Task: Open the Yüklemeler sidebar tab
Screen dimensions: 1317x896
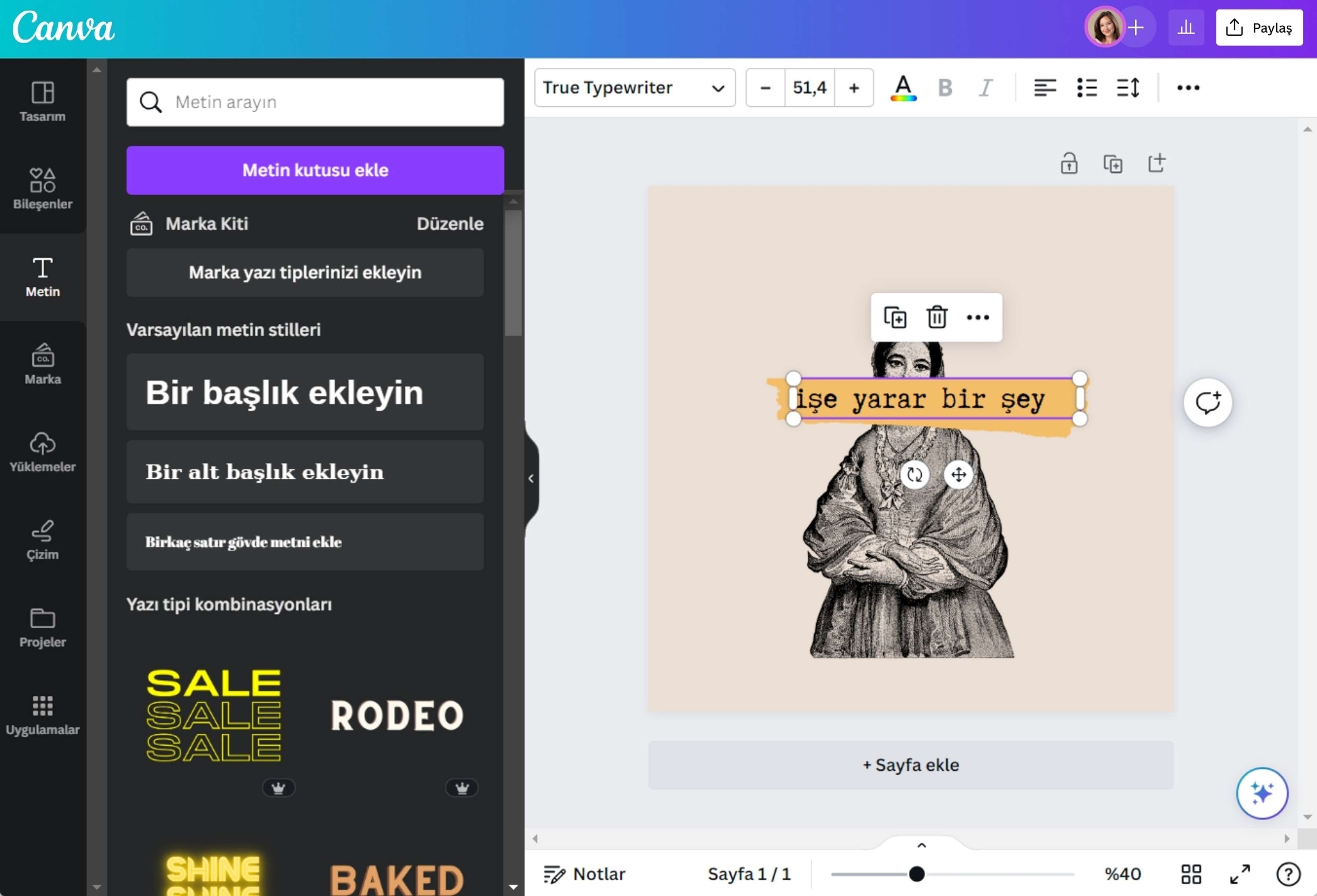Action: click(x=42, y=452)
